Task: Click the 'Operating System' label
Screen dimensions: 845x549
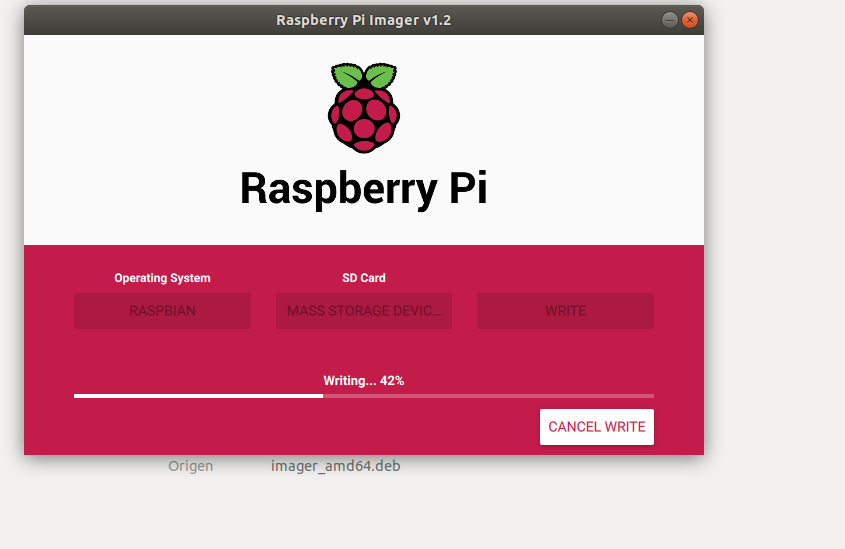Action: tap(162, 278)
